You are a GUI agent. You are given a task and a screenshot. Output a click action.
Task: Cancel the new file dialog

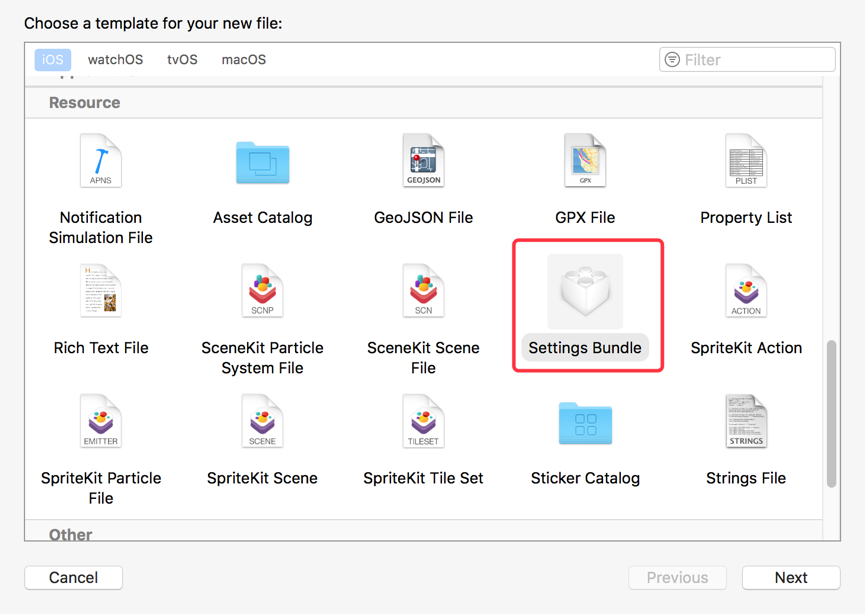click(73, 578)
